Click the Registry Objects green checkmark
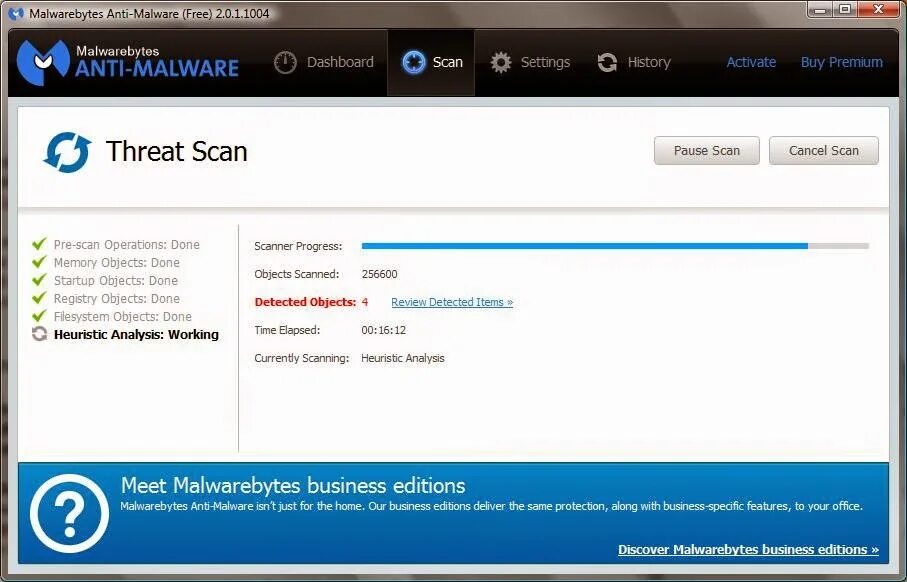 39,297
